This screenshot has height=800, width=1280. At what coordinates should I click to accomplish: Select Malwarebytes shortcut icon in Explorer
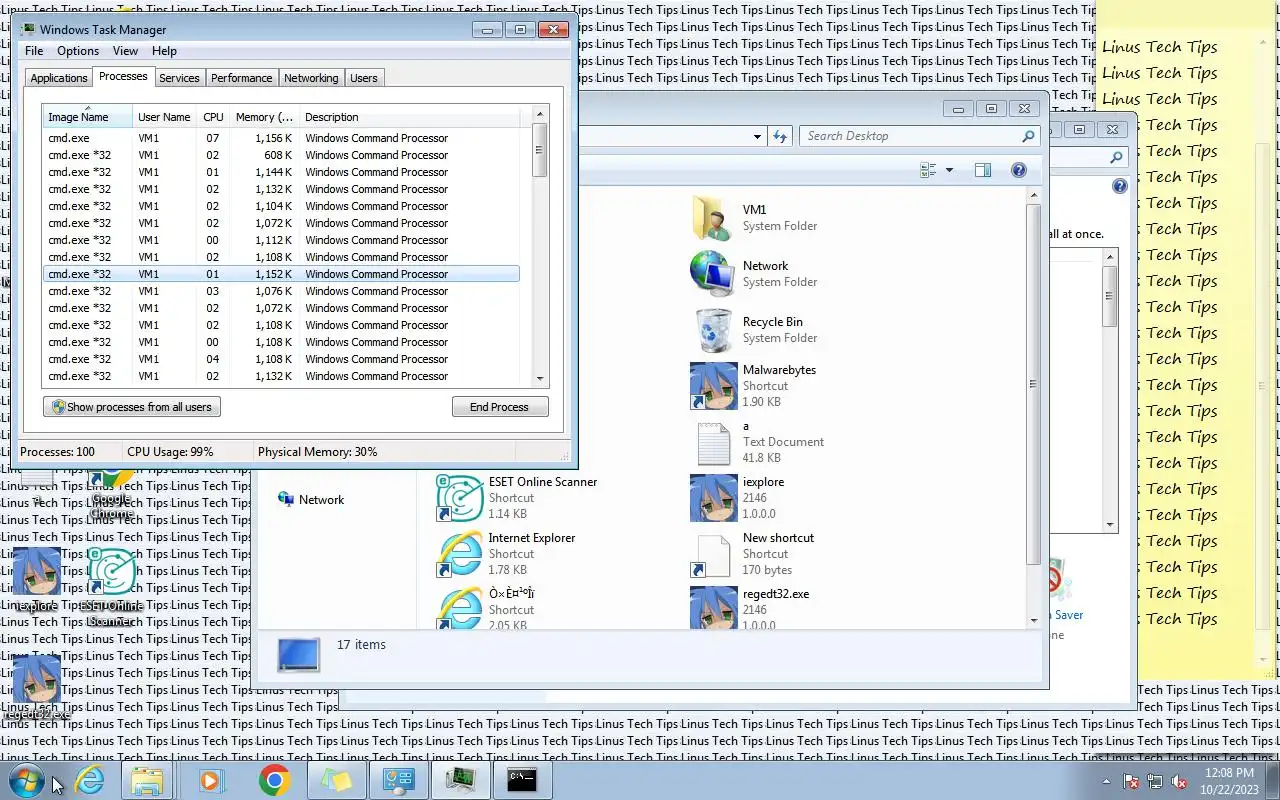[713, 386]
